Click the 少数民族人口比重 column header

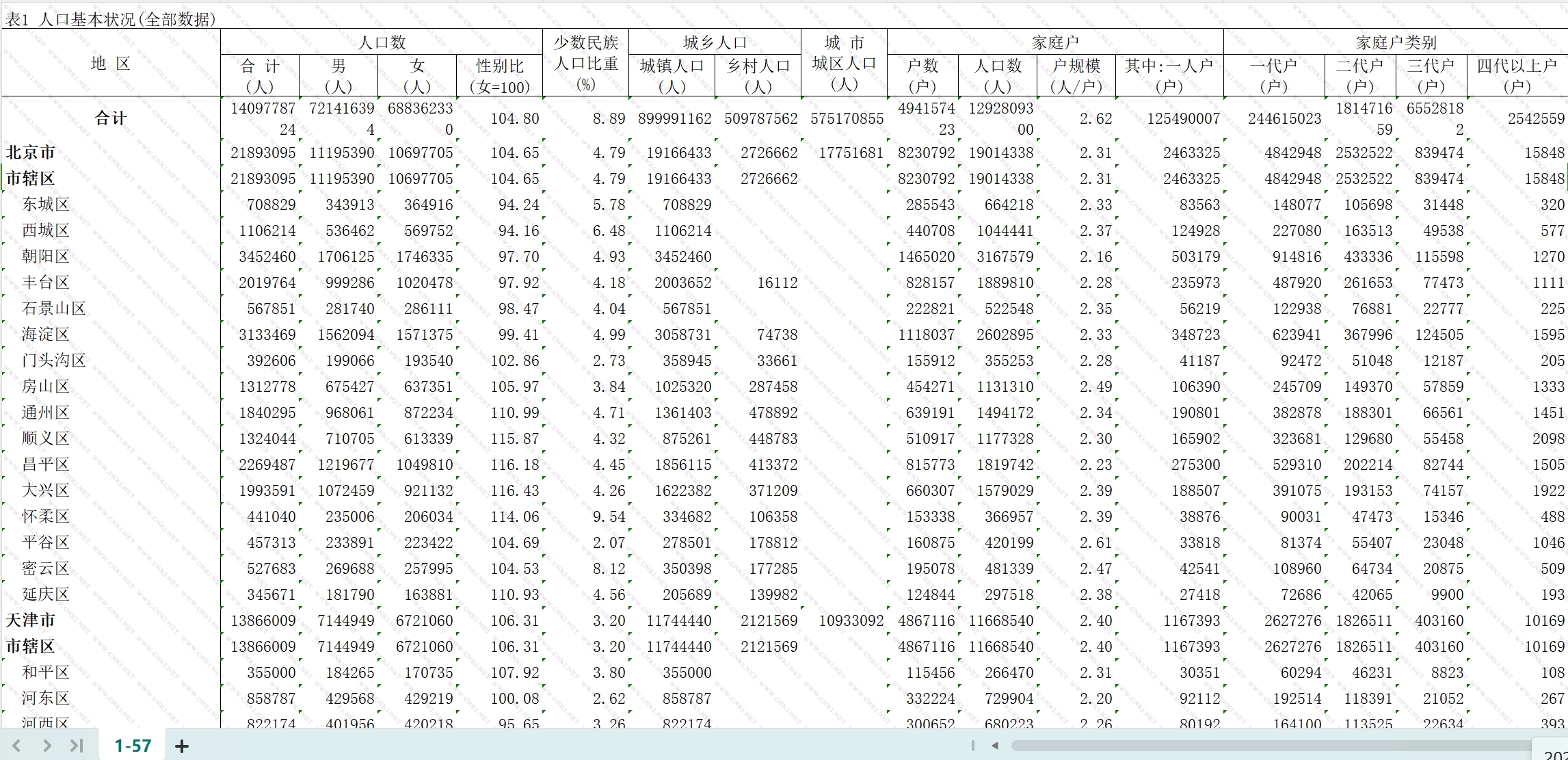(585, 63)
